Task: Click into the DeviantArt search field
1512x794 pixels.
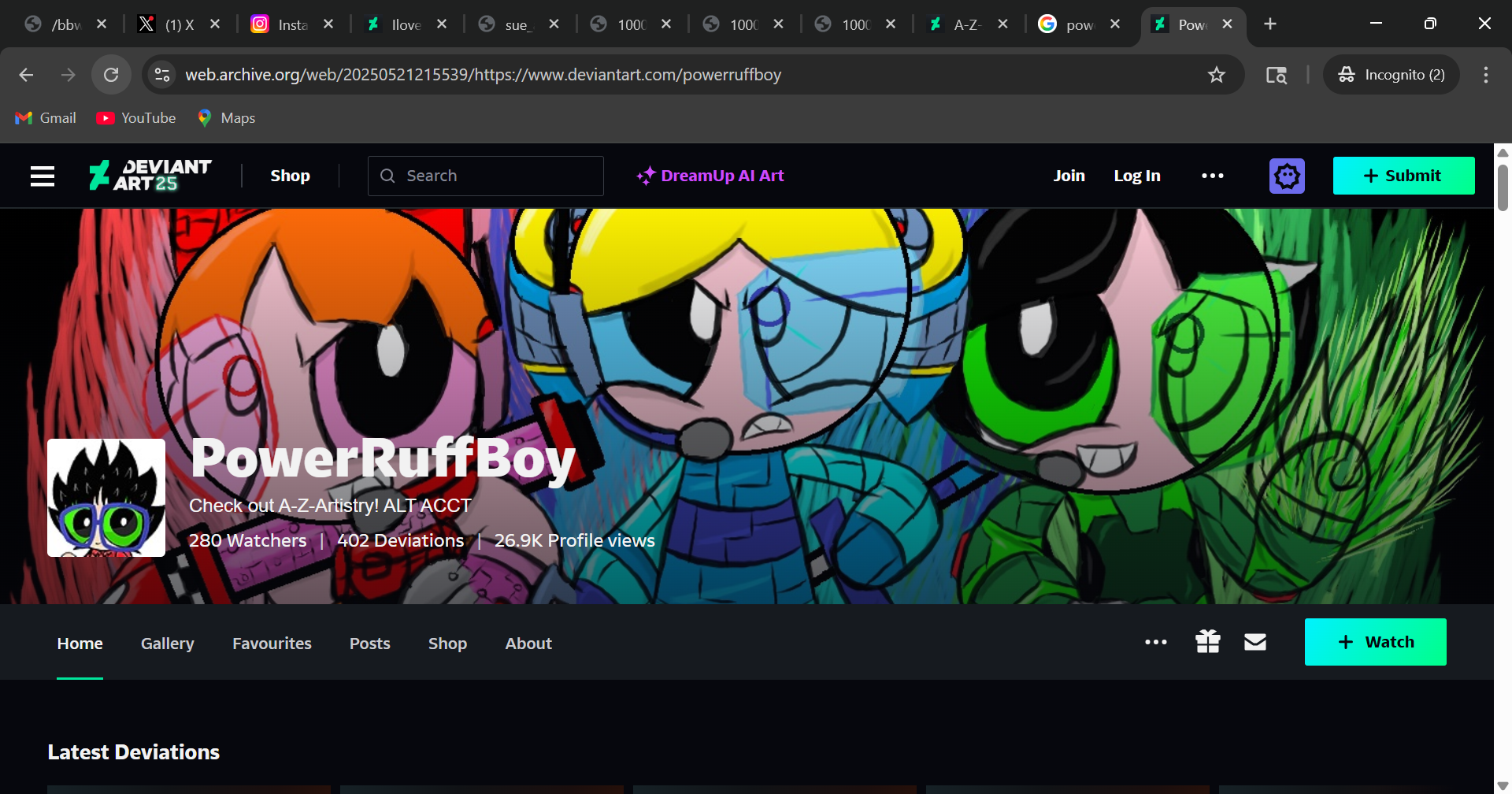Action: pos(496,176)
